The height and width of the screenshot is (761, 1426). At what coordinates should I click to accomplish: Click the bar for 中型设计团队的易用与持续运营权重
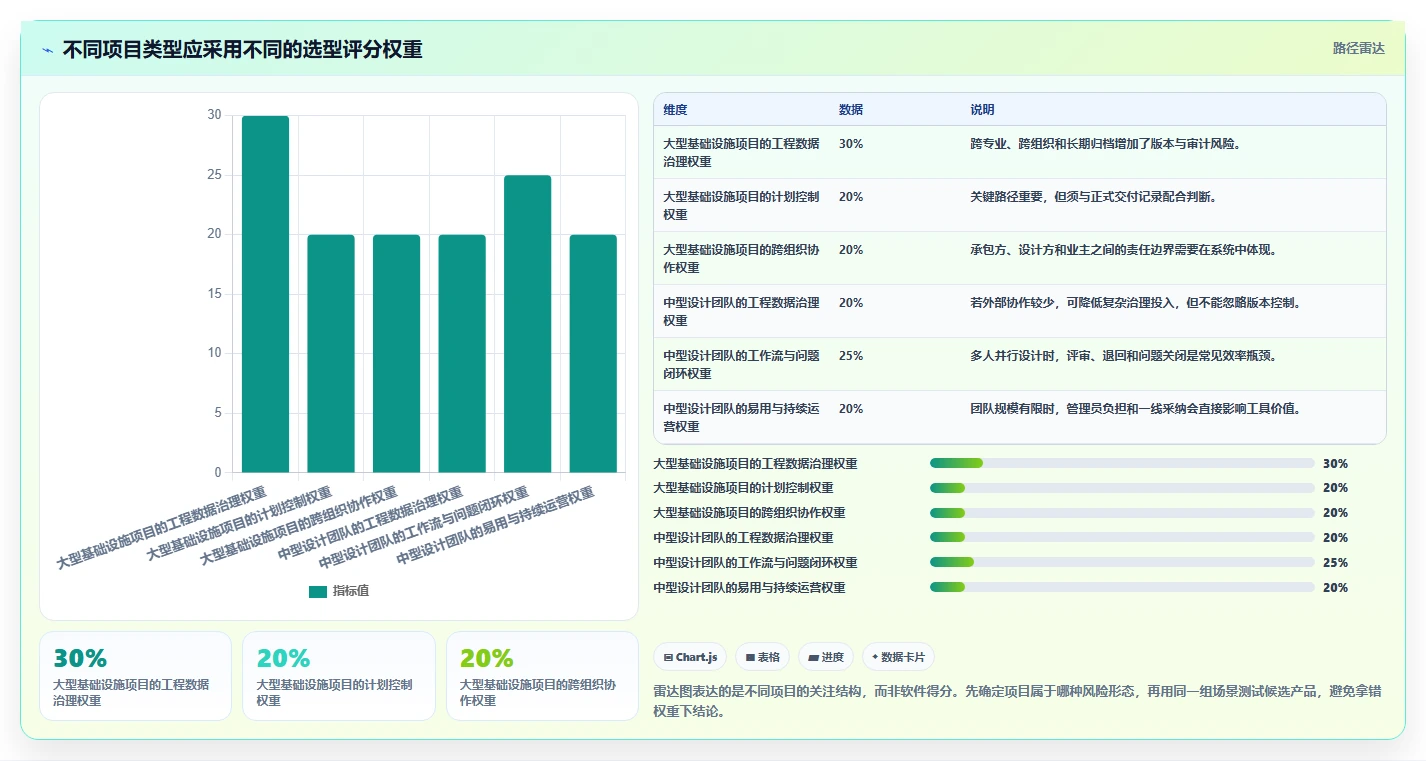(x=593, y=353)
